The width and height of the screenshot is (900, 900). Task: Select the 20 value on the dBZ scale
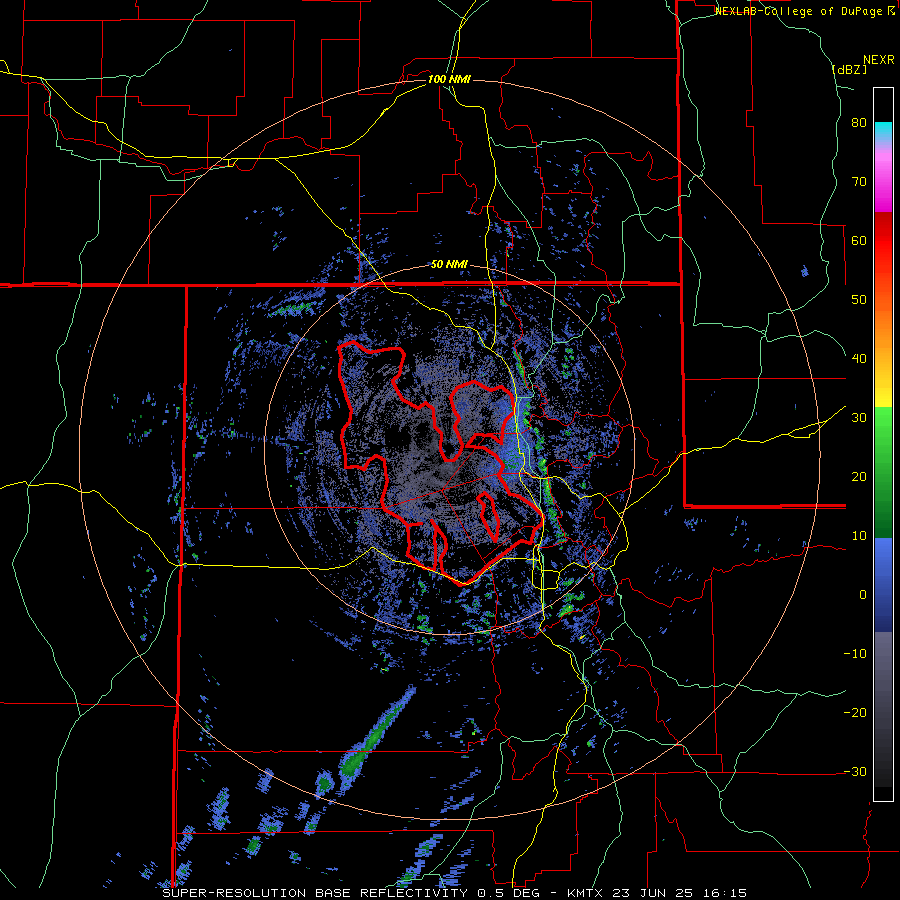(x=859, y=477)
